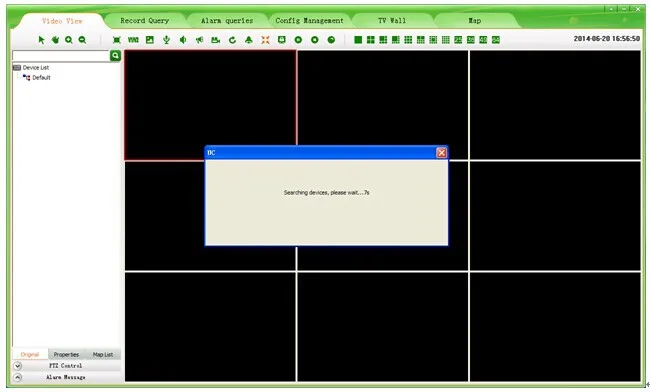
Task: Toggle the speaker audio icon
Action: (x=183, y=40)
